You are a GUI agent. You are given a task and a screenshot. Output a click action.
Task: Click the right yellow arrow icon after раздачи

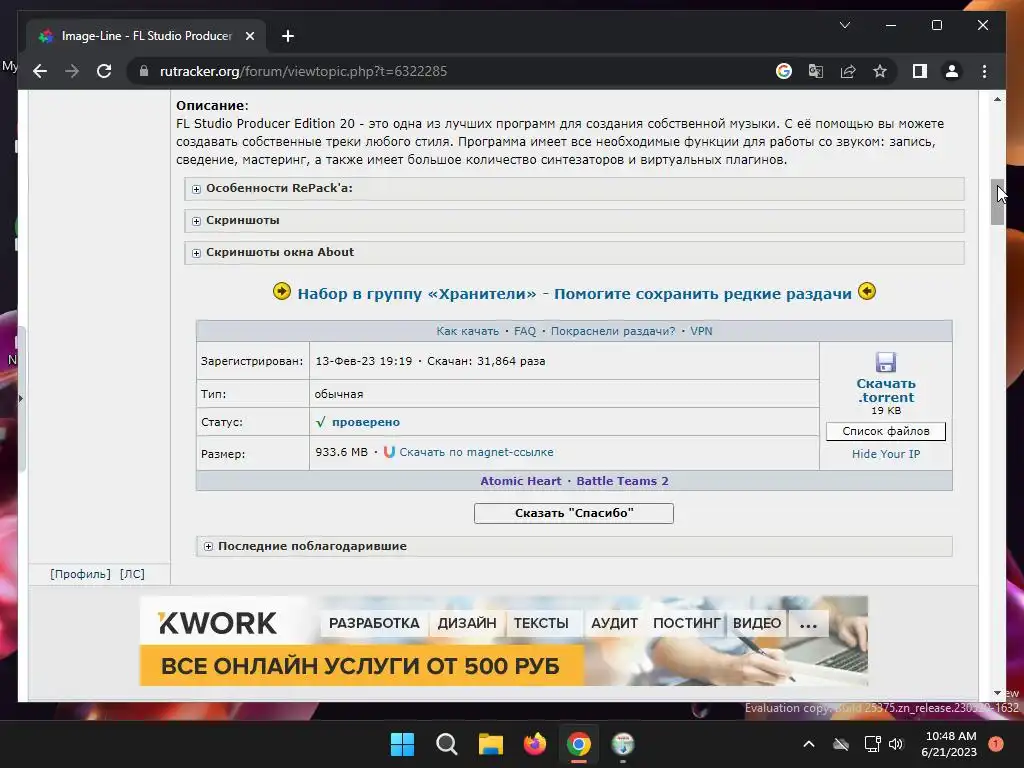click(867, 291)
